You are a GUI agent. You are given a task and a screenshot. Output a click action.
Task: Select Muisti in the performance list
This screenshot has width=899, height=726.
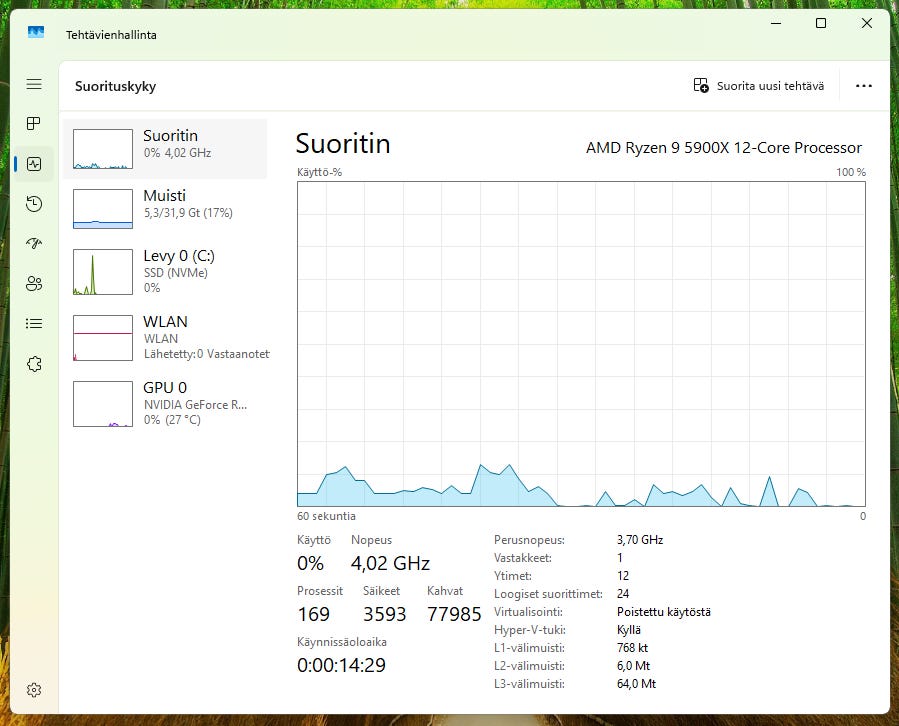coord(166,209)
